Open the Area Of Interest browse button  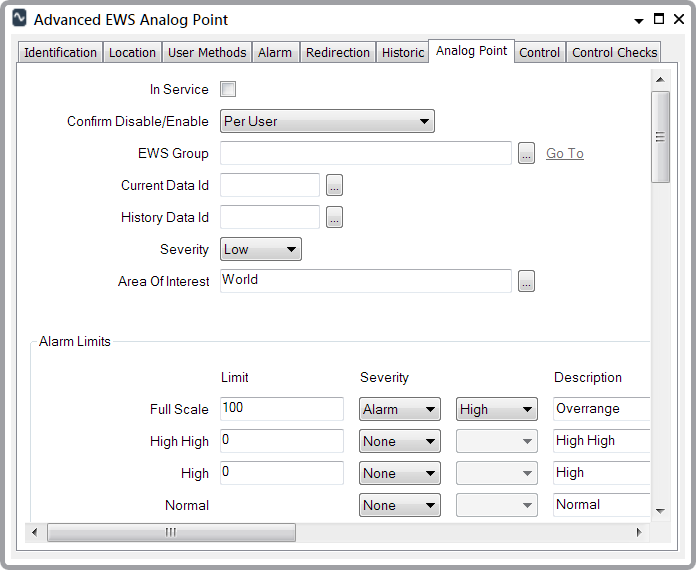pyautogui.click(x=527, y=282)
